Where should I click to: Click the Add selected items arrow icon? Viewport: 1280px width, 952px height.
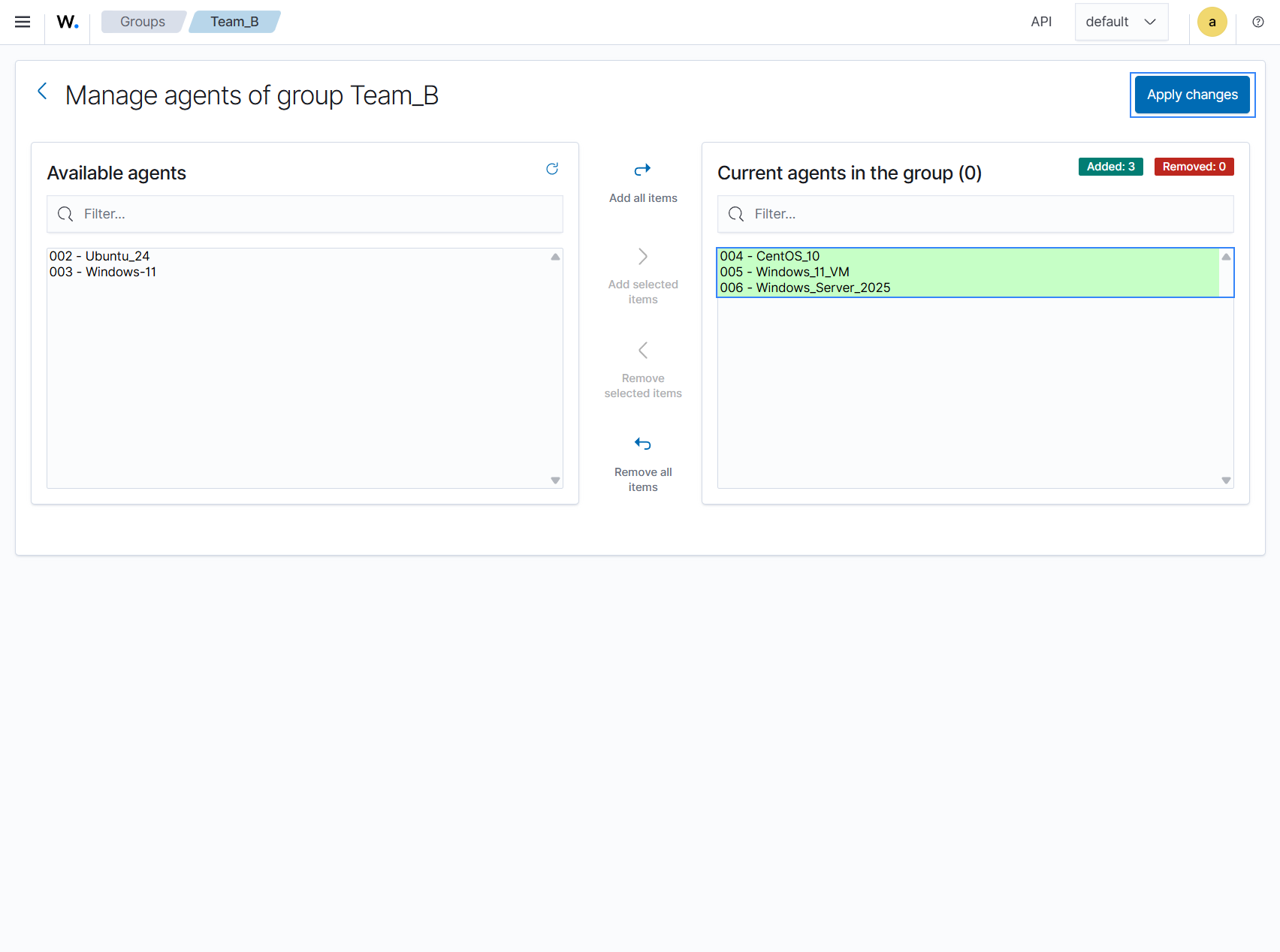coord(642,256)
